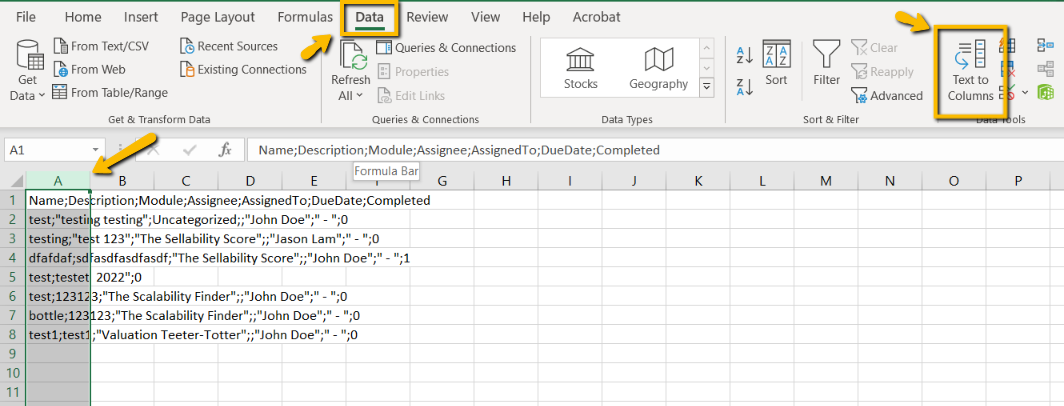Click row starting with 'bottle;123123'
The height and width of the screenshot is (406, 1064).
pos(193,316)
